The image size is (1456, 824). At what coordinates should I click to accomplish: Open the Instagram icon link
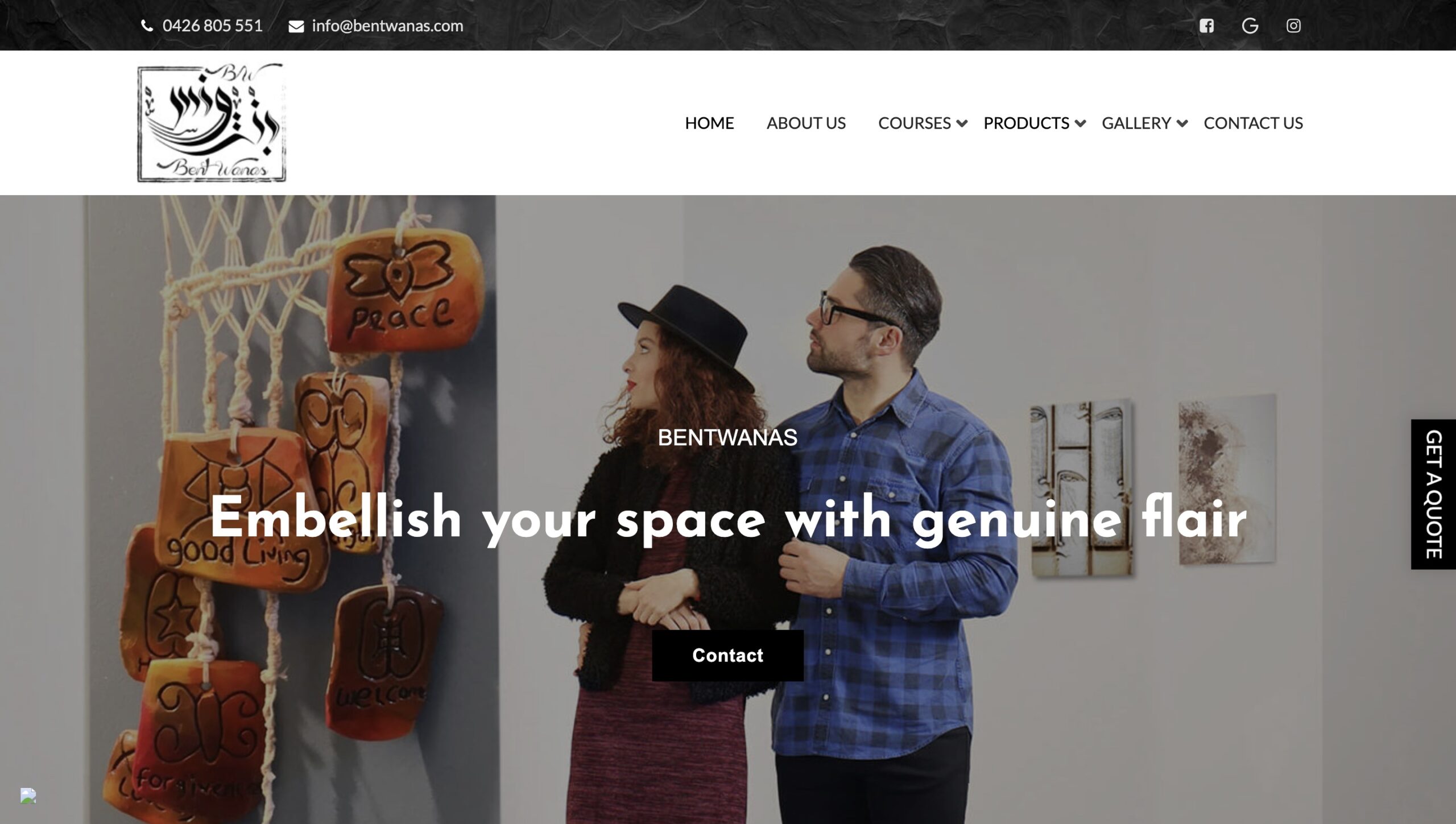(x=1293, y=26)
